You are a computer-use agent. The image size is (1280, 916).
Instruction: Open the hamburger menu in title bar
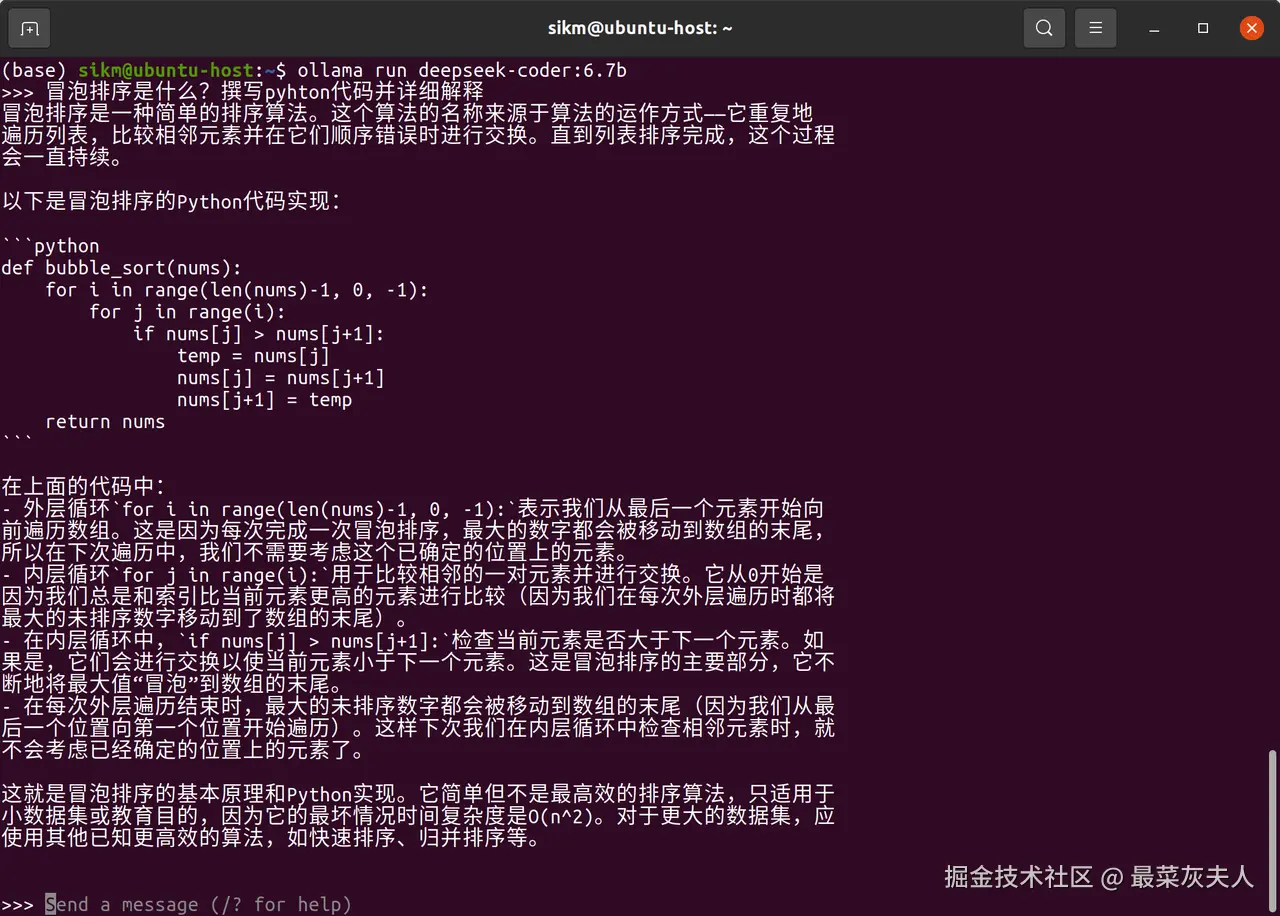click(1096, 28)
